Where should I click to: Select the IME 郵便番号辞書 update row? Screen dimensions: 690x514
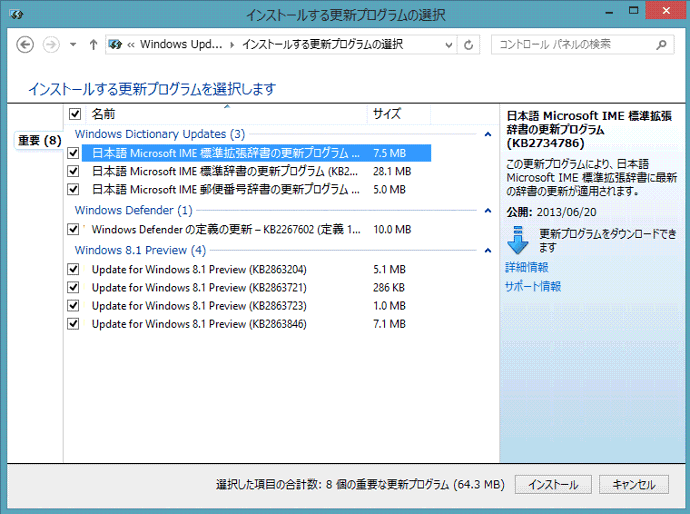[x=256, y=190]
